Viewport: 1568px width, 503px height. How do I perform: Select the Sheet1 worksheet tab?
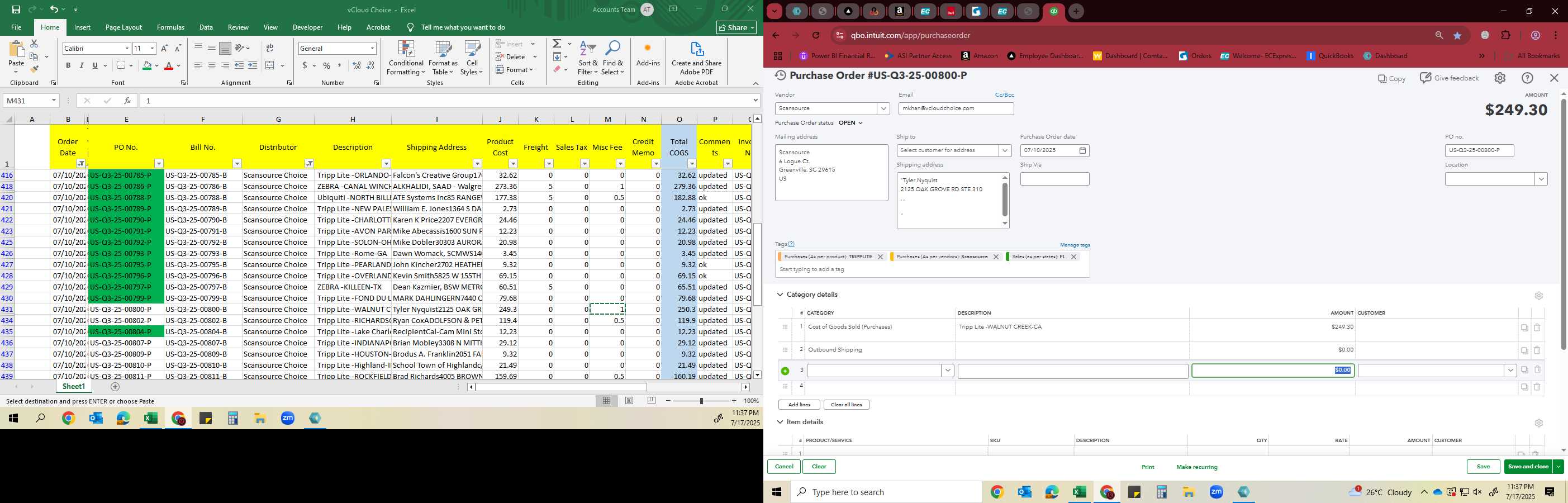74,387
